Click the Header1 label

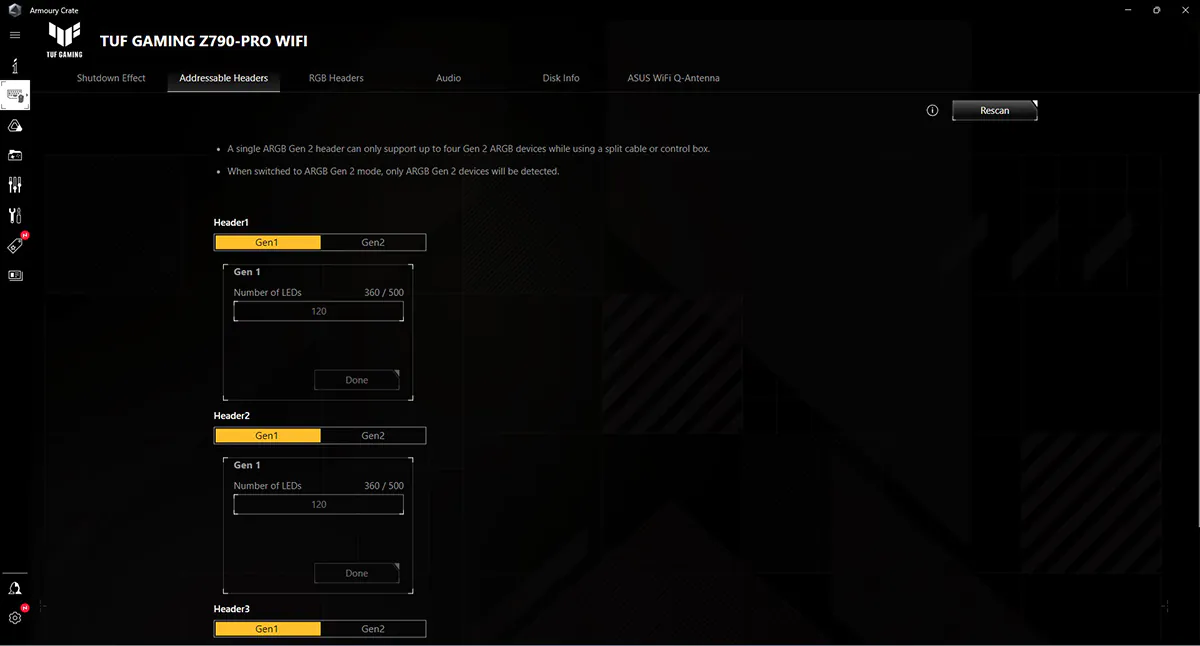[x=232, y=222]
